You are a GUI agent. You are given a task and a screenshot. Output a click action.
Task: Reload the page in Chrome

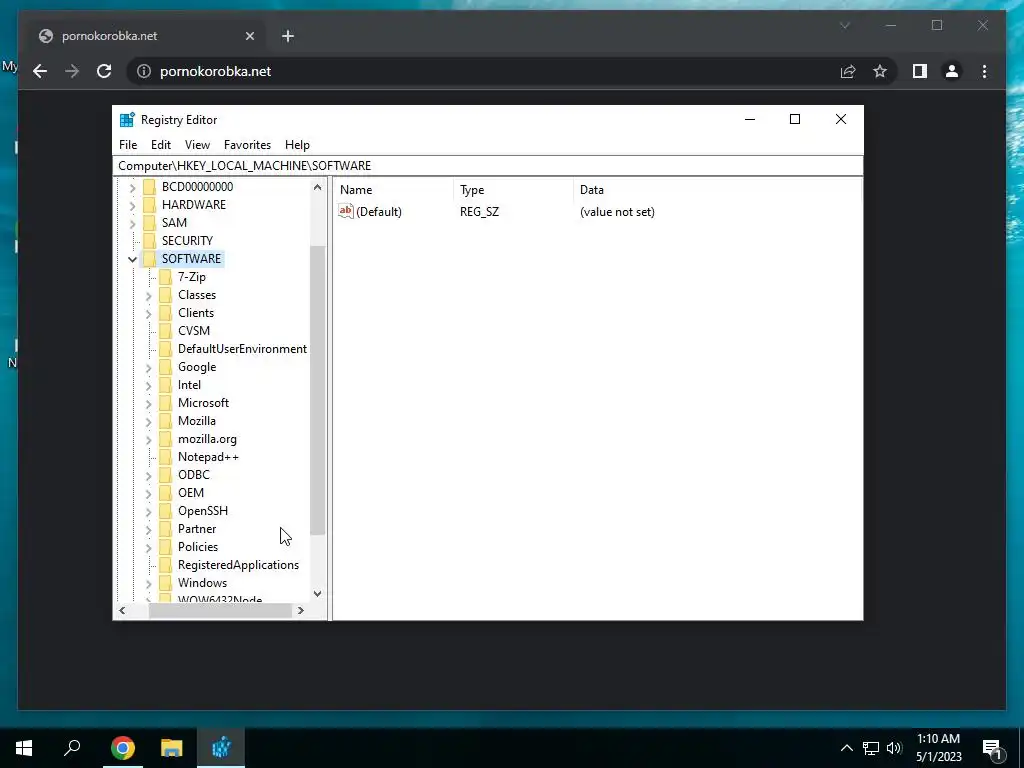click(104, 71)
